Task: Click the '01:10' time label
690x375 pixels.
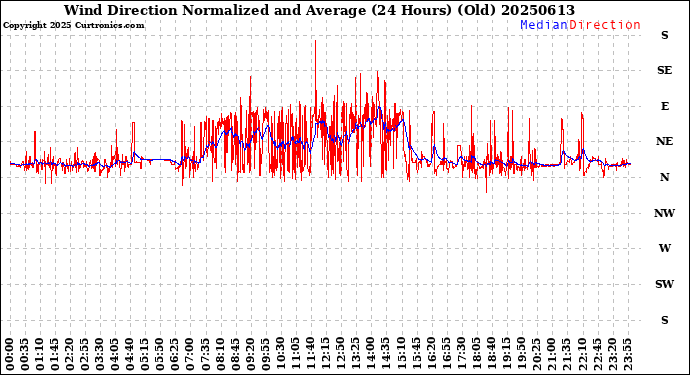Action: (40, 354)
